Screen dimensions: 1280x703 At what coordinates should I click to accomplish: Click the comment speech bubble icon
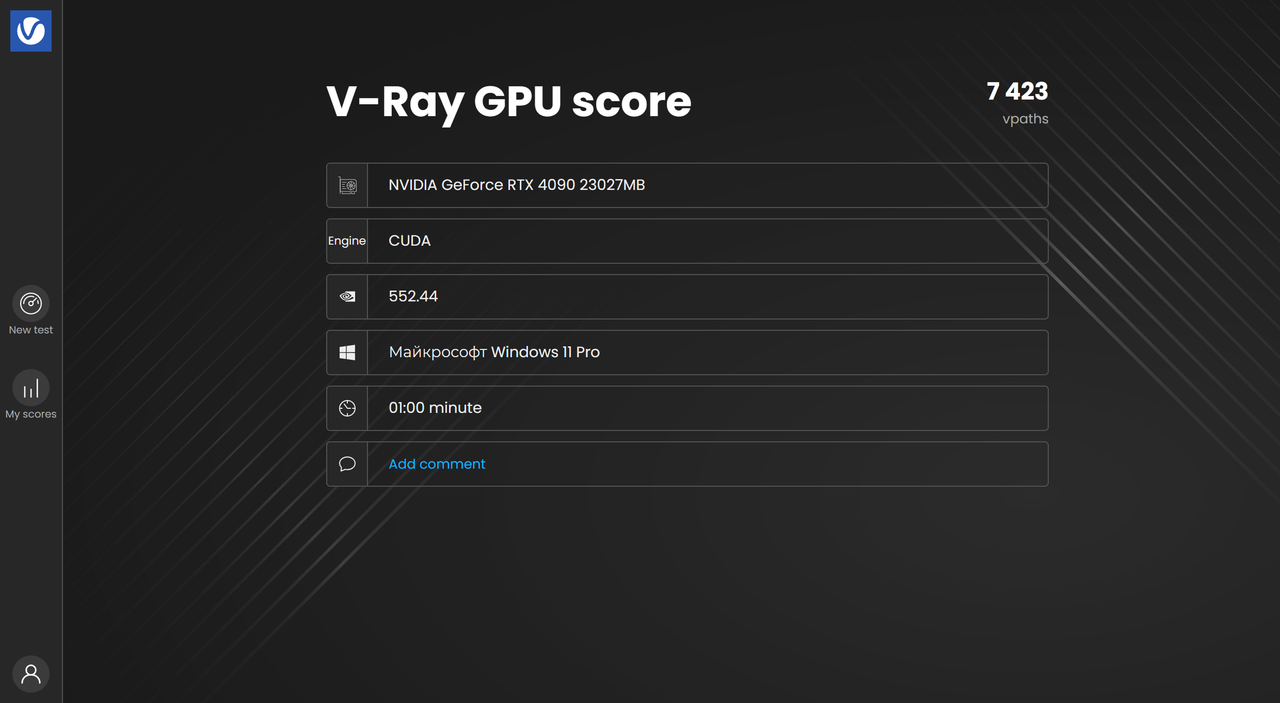point(347,464)
